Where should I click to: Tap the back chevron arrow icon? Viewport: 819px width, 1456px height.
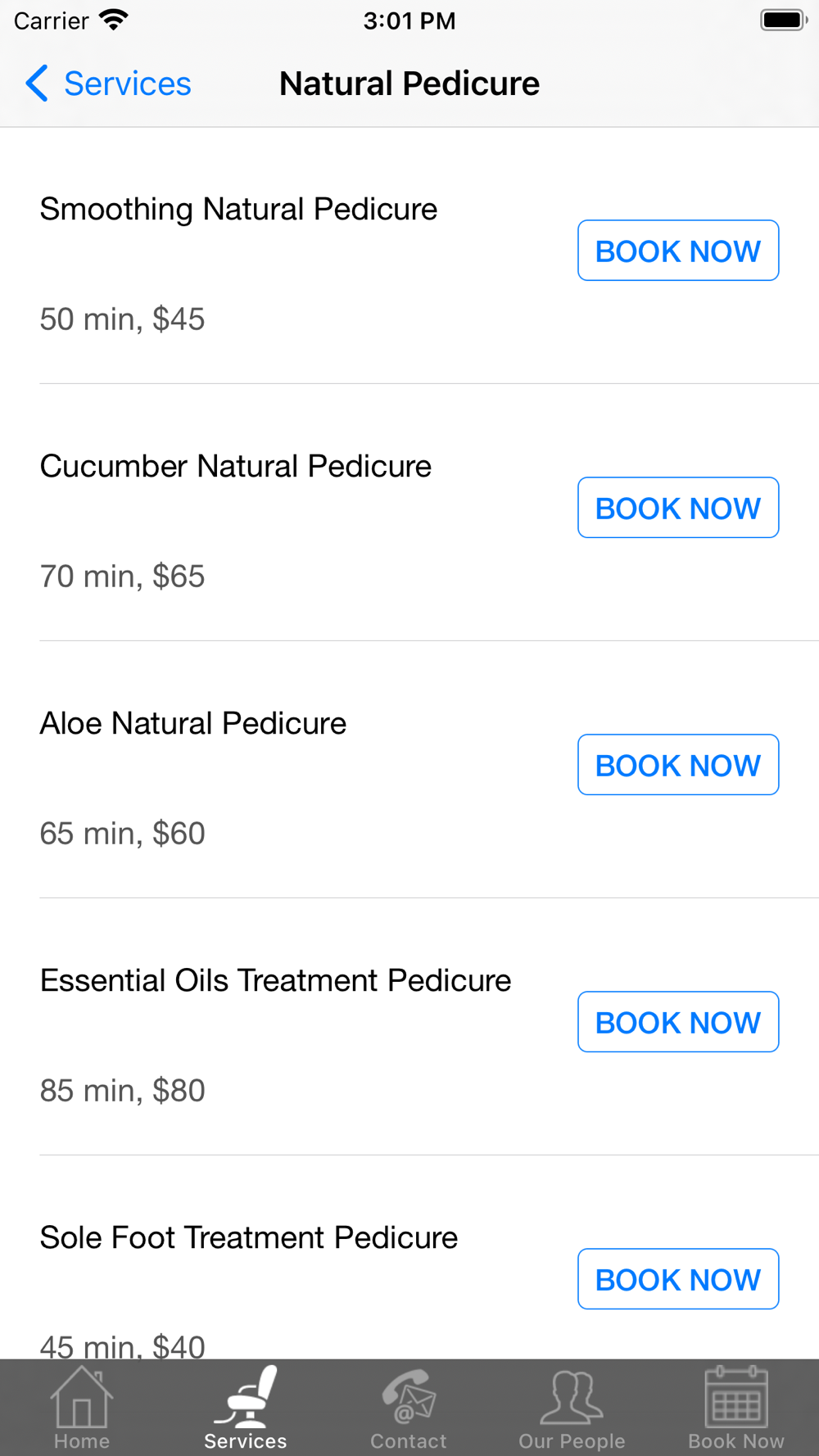(37, 84)
